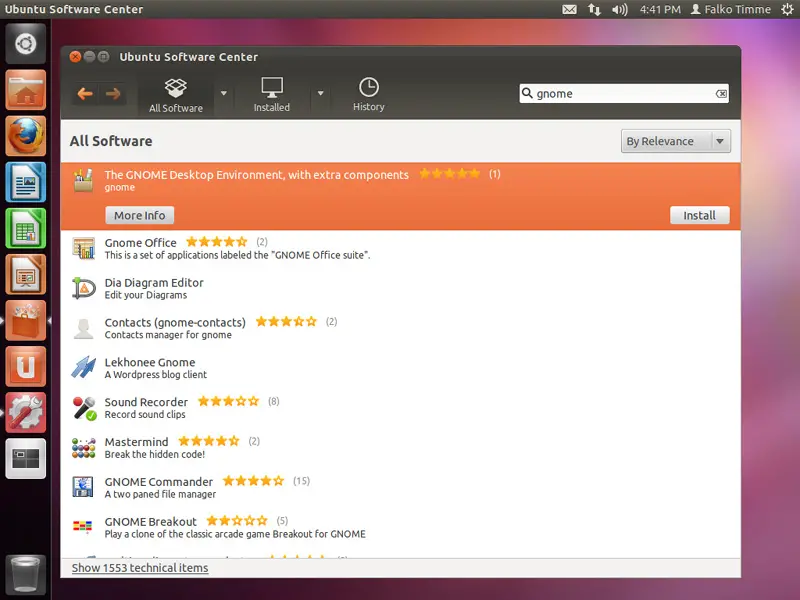Go back with the left arrow button
The image size is (800, 600).
(x=85, y=94)
